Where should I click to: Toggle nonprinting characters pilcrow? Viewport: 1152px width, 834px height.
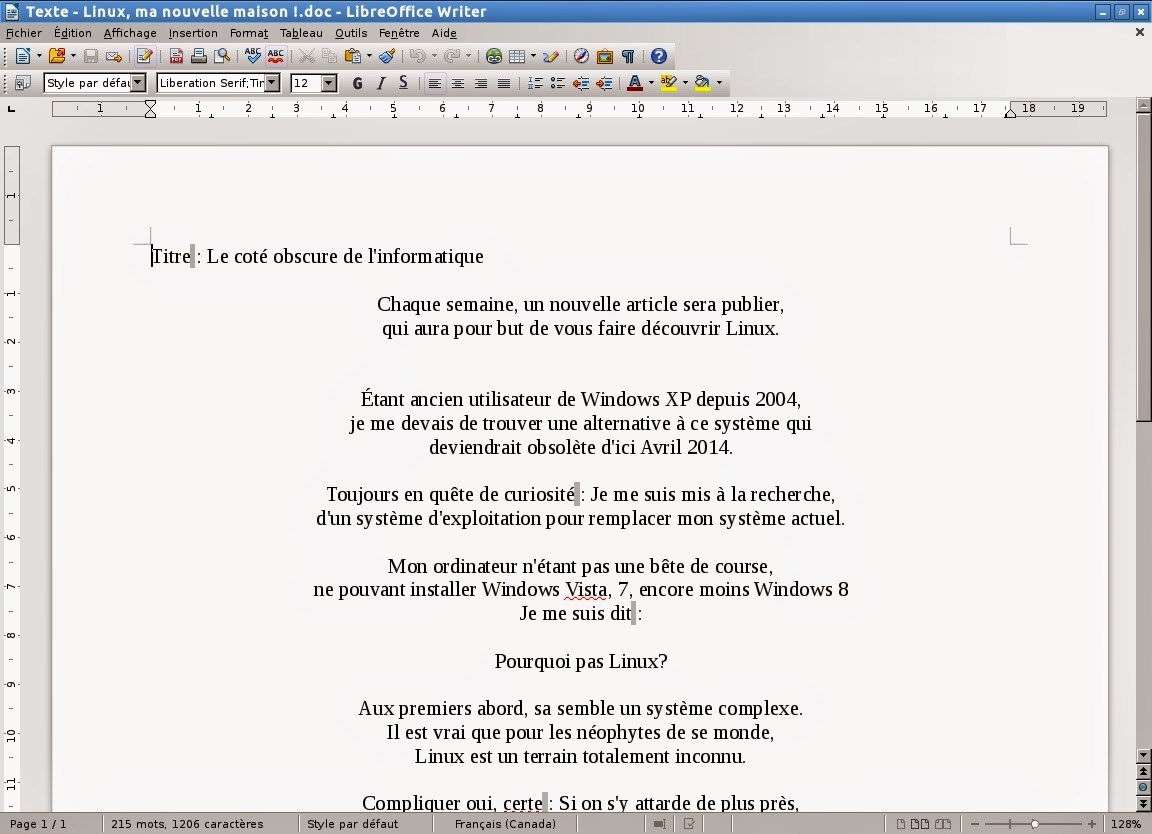pos(627,56)
